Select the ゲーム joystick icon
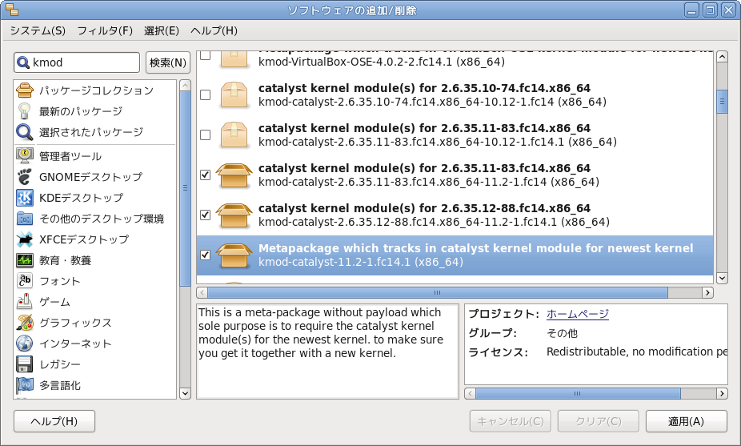 coord(25,301)
